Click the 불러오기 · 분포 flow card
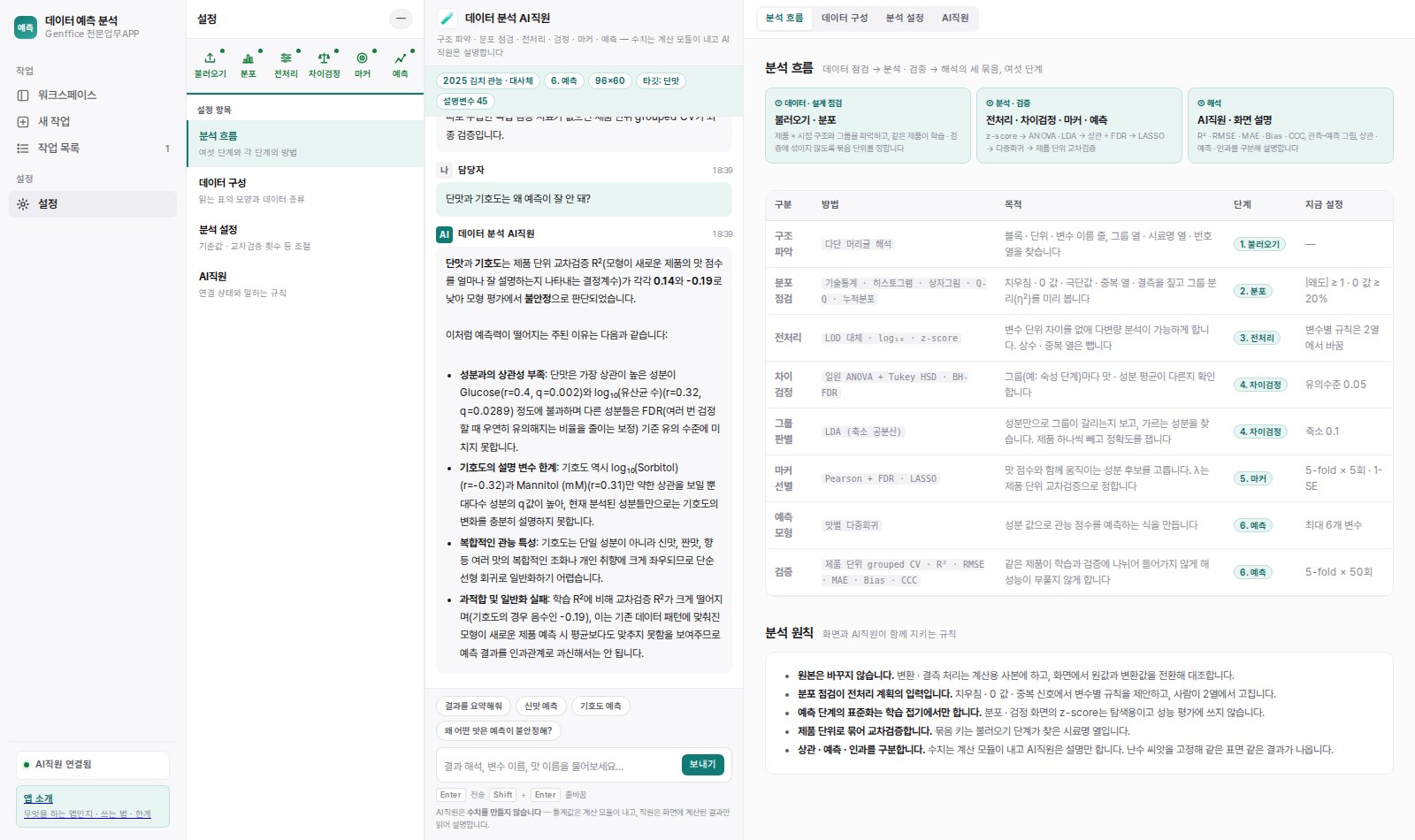1415x840 pixels. (x=868, y=126)
